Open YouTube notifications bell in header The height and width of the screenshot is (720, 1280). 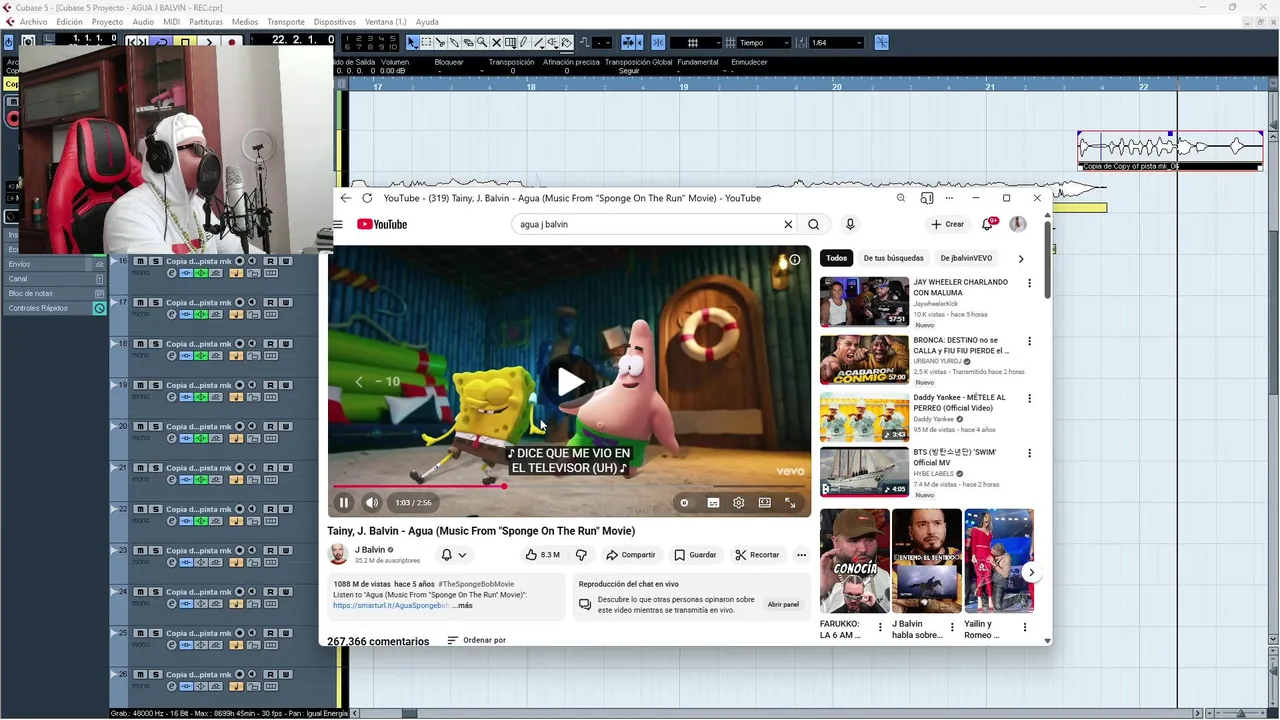tap(988, 224)
